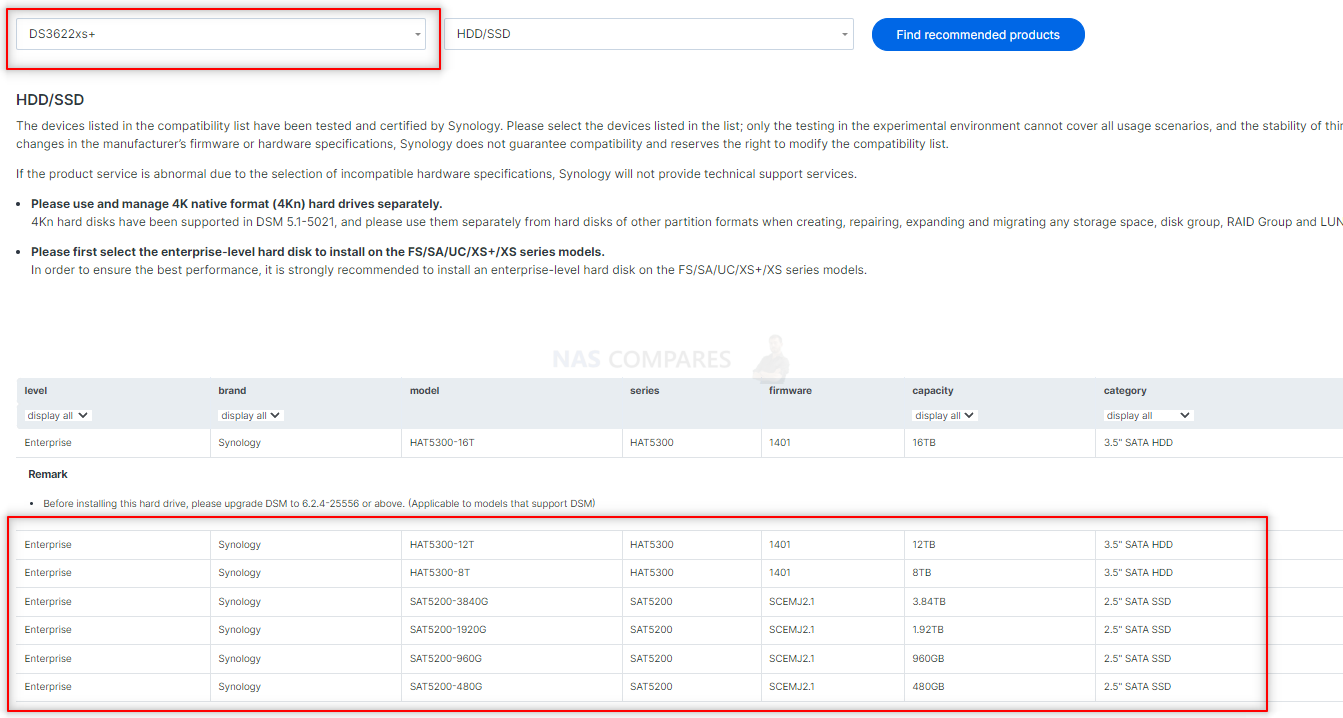Click the 2.5" SATA SSD category for SAT5200-3840G

[1137, 602]
